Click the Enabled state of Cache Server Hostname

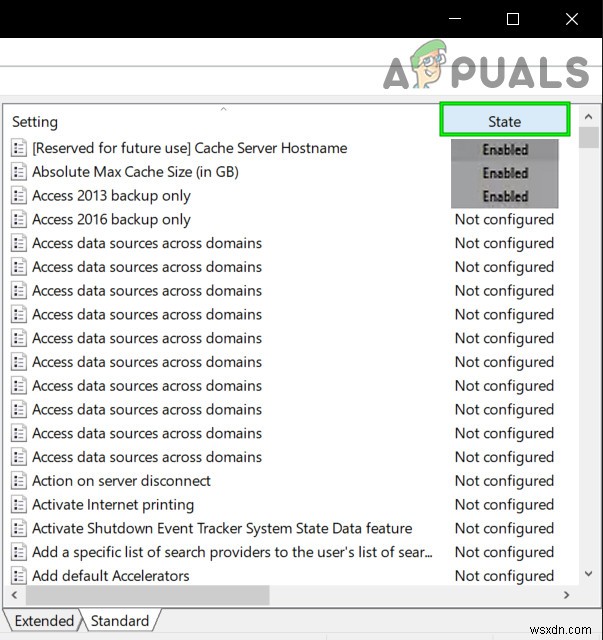505,149
